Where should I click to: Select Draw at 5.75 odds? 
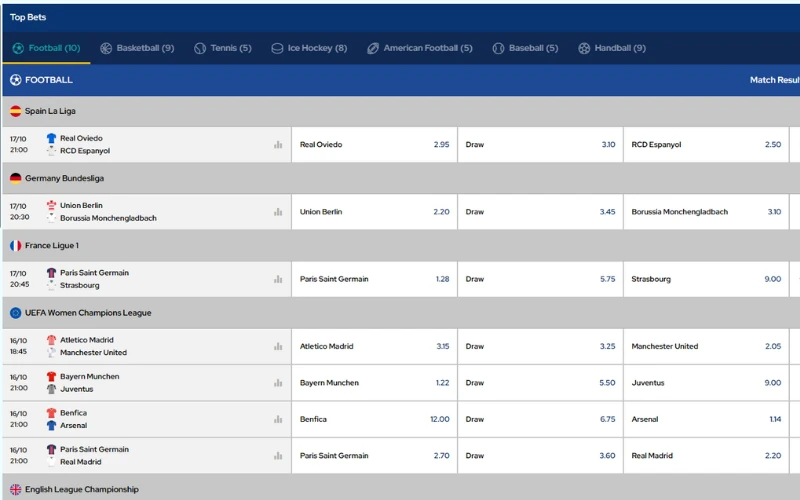540,279
